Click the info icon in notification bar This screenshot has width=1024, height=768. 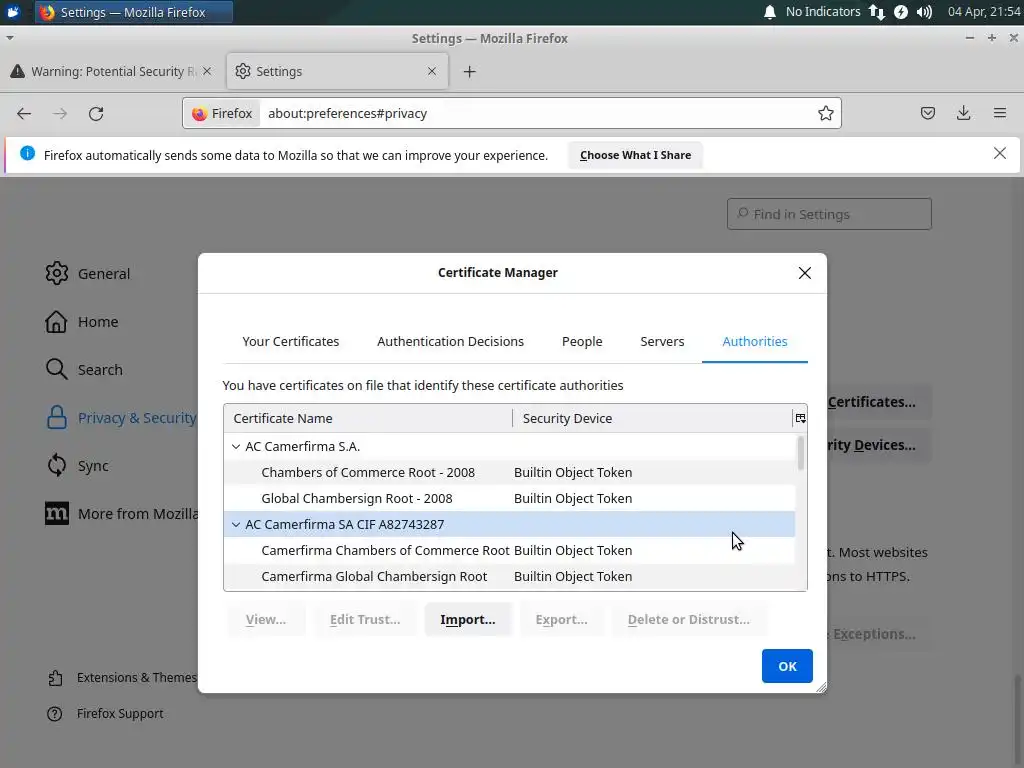pos(27,153)
